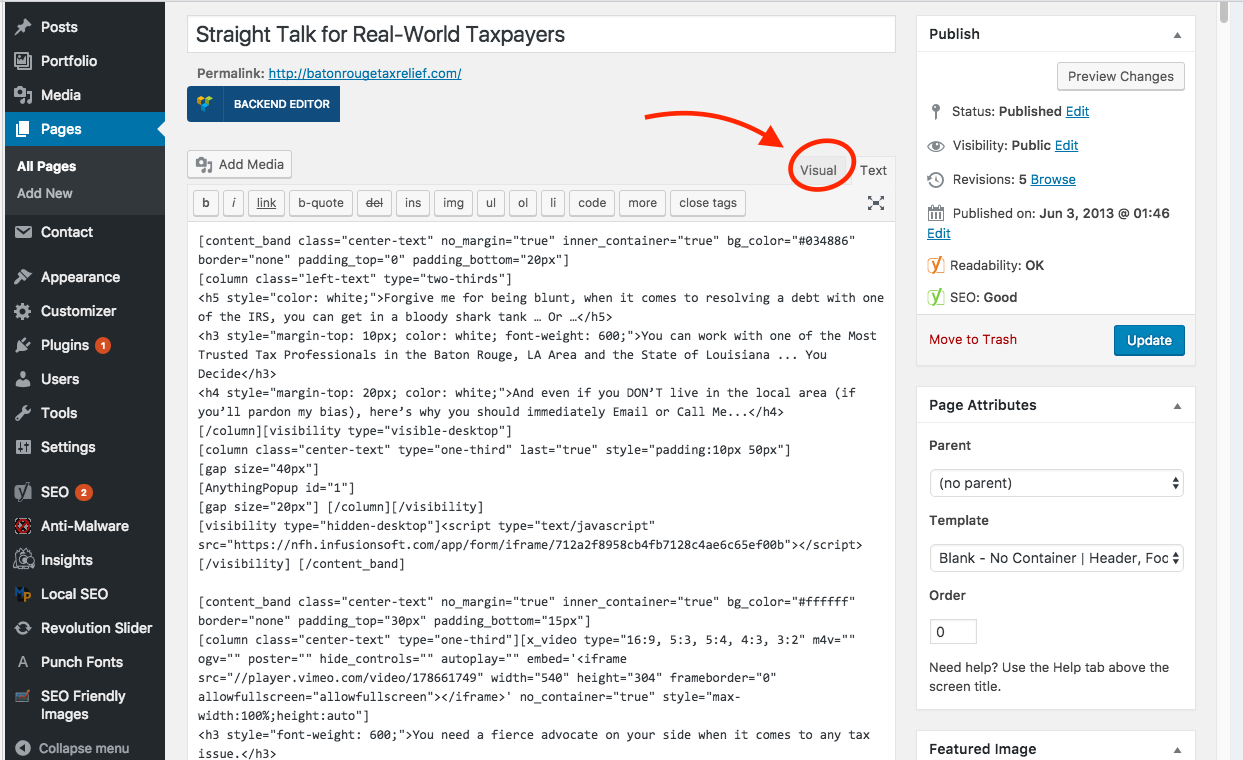1243x760 pixels.
Task: Click the page title input field
Action: click(x=541, y=34)
